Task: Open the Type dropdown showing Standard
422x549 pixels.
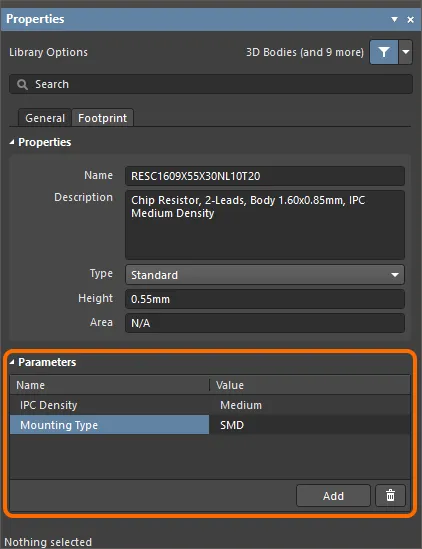Action: pos(265,275)
